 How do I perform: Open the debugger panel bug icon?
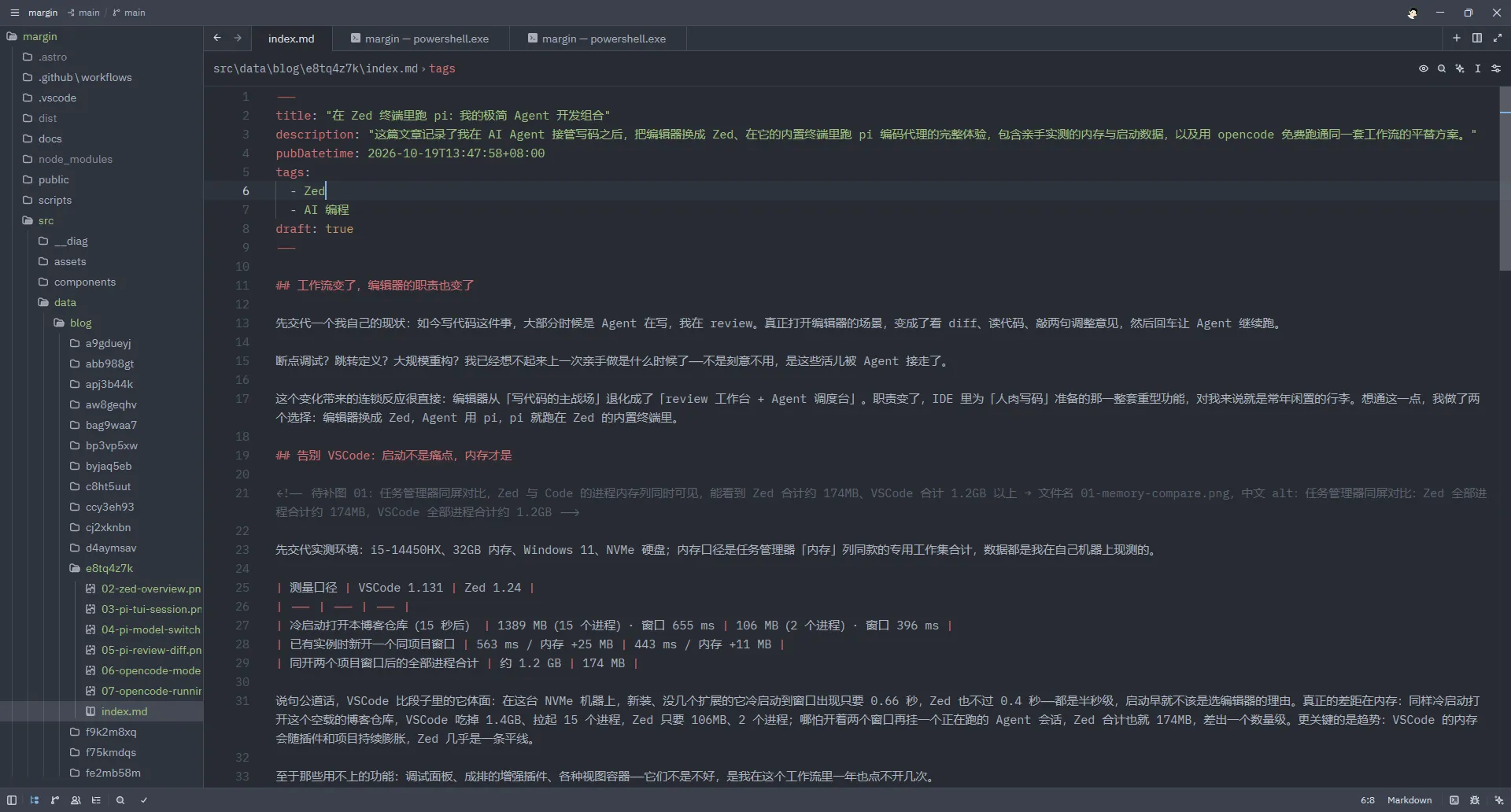pyautogui.click(x=1475, y=800)
